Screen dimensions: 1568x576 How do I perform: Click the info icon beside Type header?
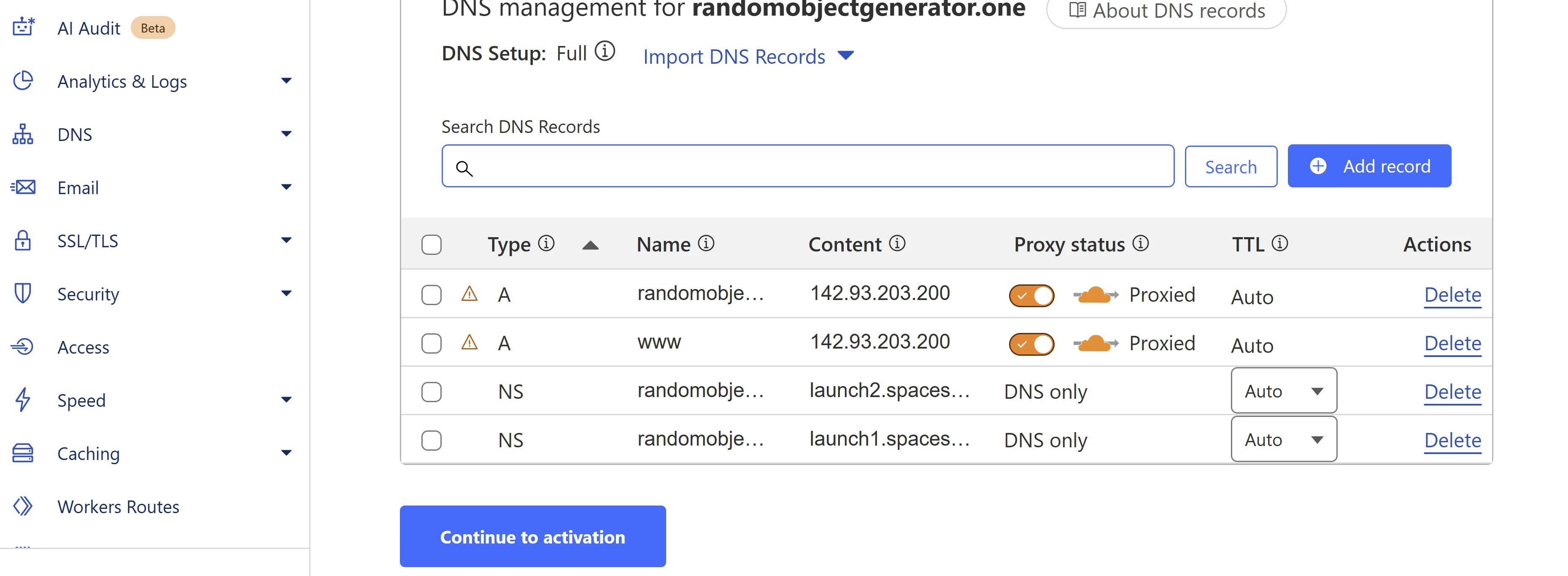547,243
